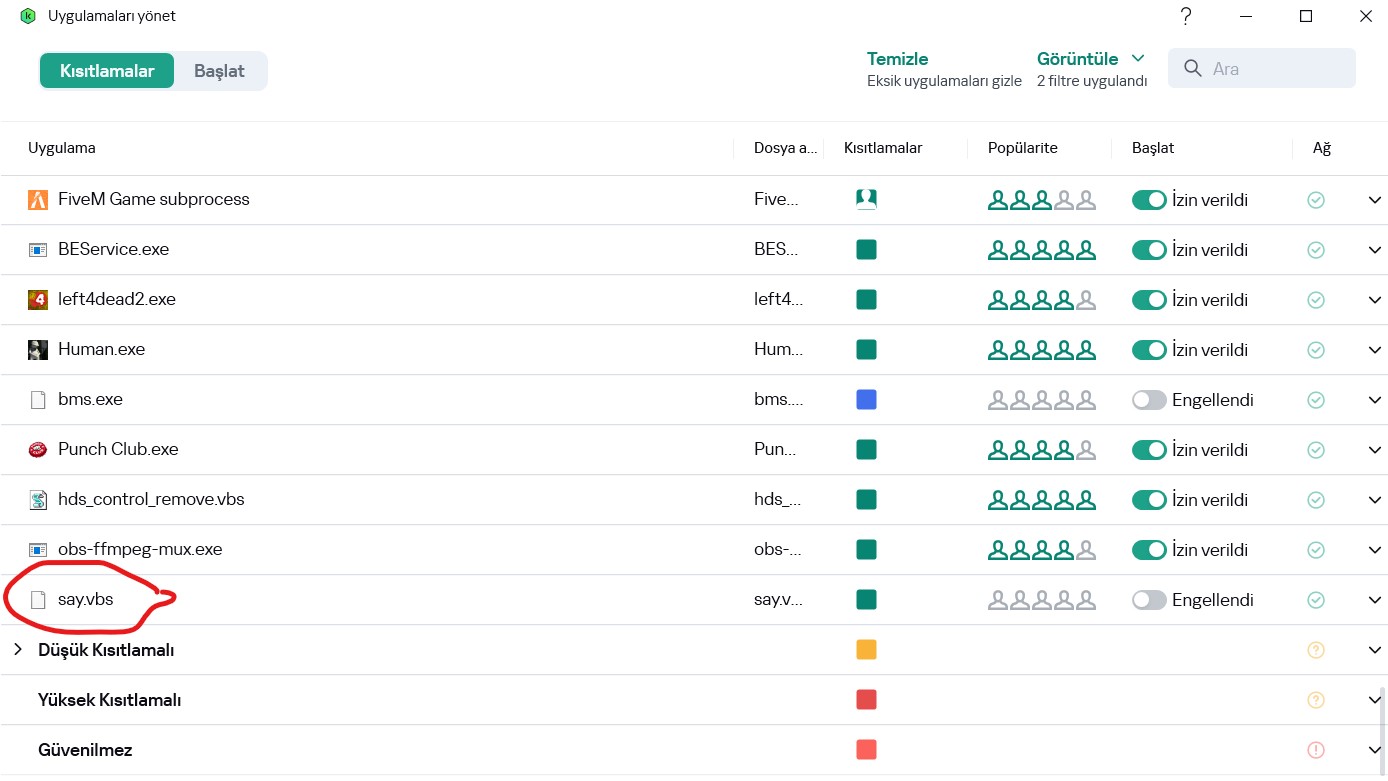
Task: Click the Ara search field
Action: click(x=1274, y=69)
